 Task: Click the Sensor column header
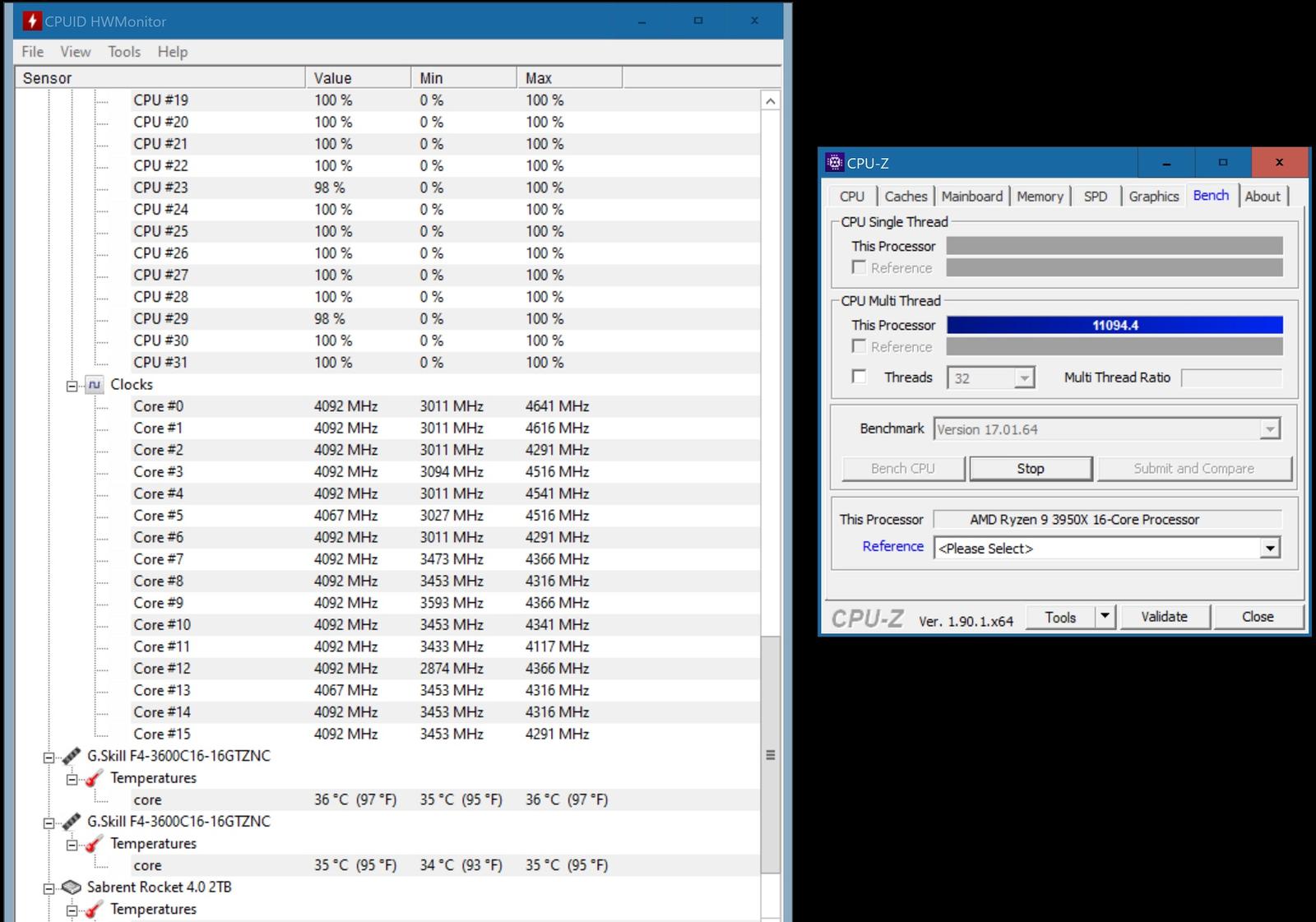coord(160,78)
